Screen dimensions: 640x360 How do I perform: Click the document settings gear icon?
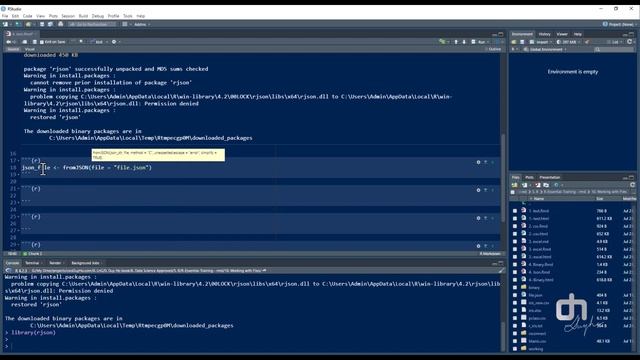[114, 42]
